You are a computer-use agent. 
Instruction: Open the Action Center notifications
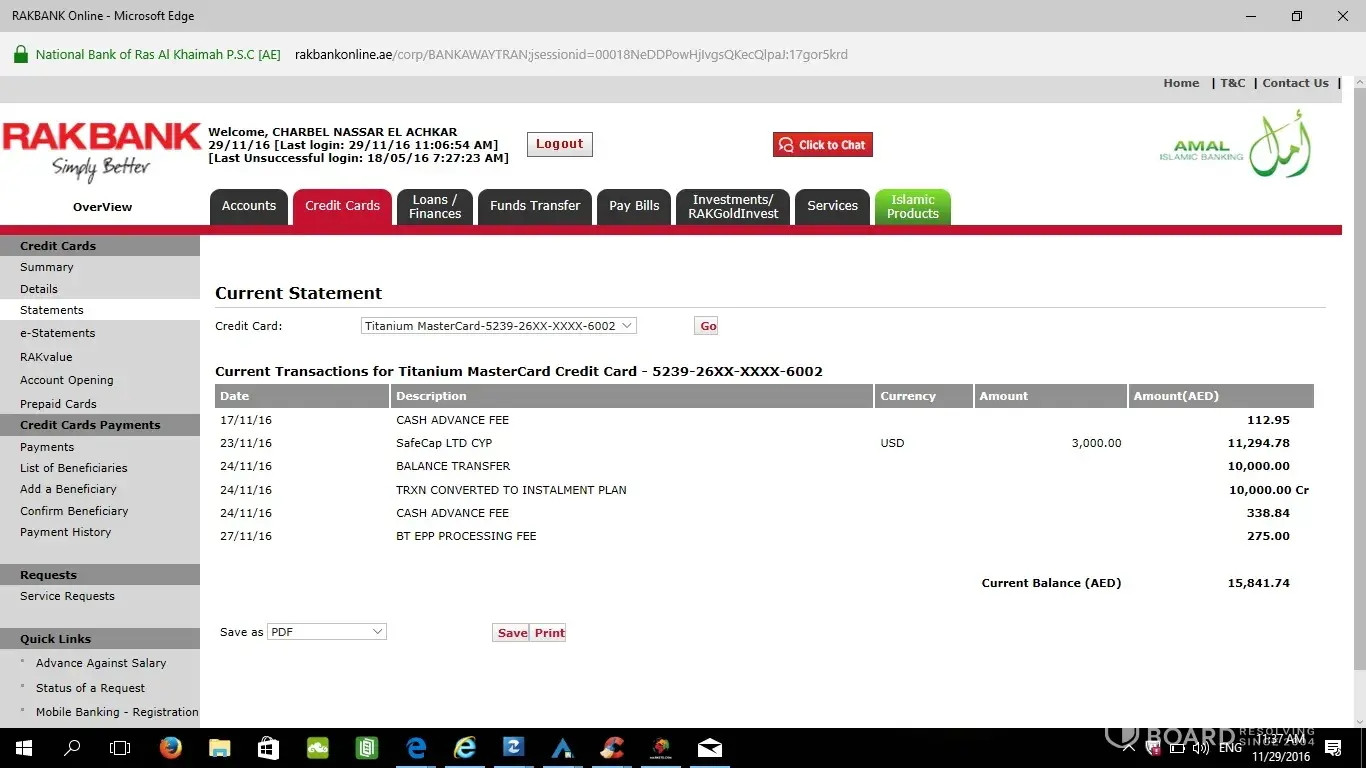pos(1333,747)
